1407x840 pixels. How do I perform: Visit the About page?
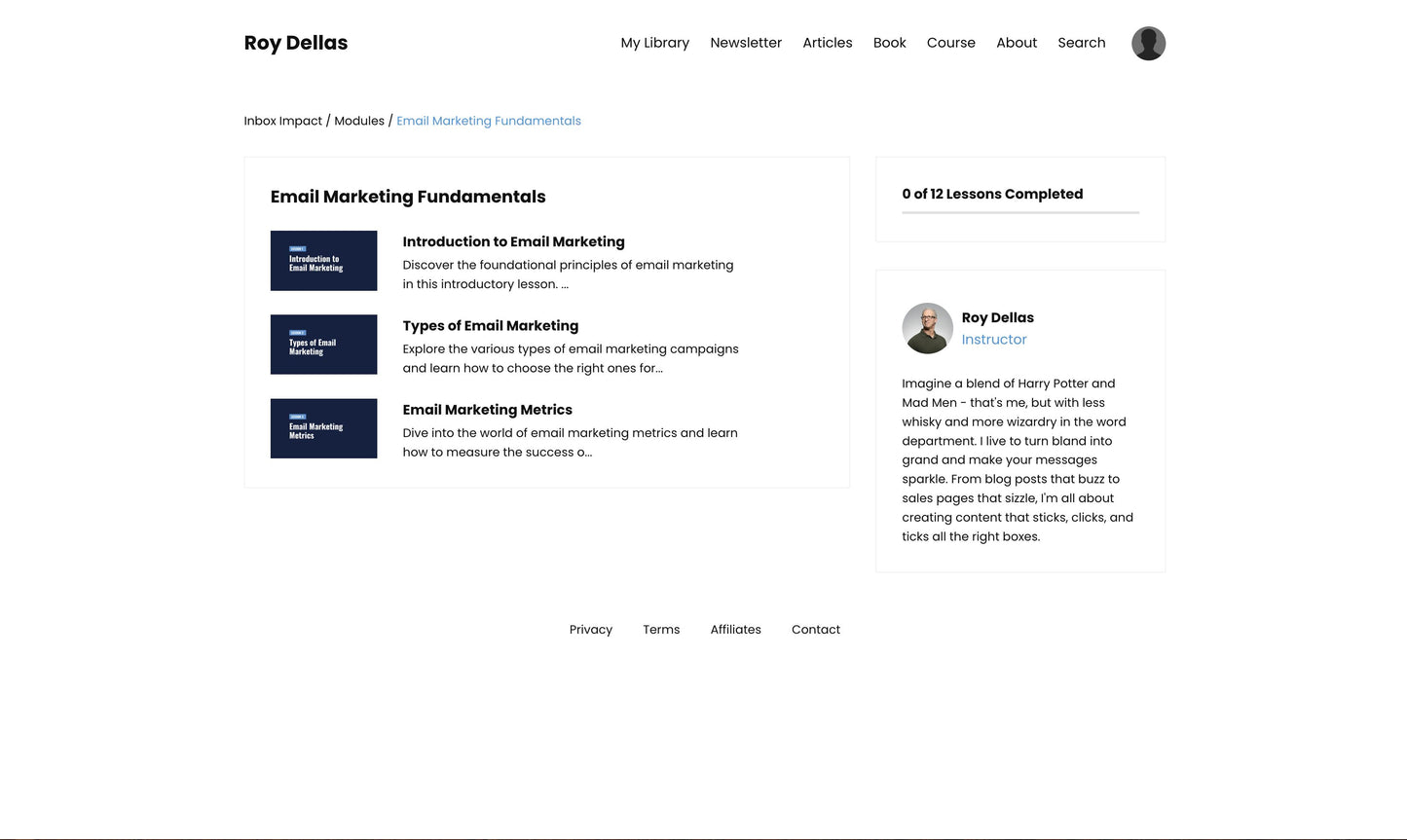tap(1016, 43)
